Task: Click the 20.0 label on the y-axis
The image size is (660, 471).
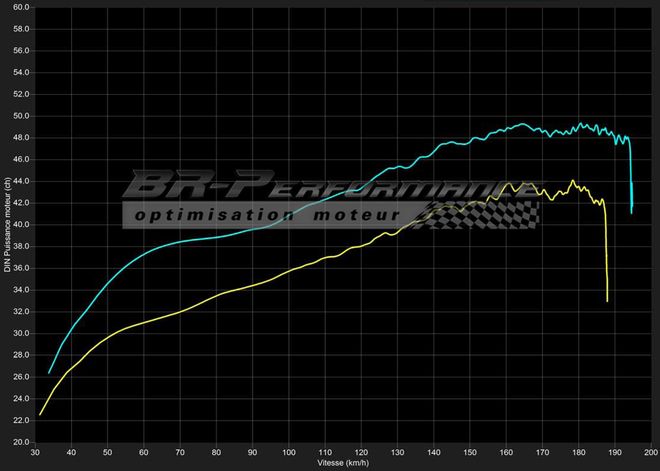Action: tap(22, 442)
